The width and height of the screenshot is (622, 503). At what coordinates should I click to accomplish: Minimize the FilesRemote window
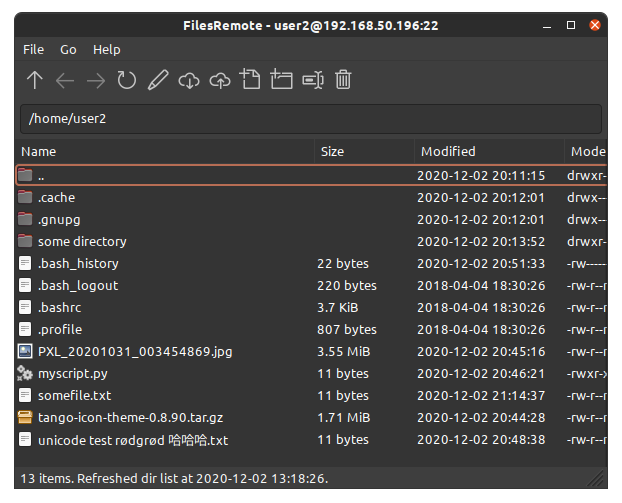tap(547, 26)
